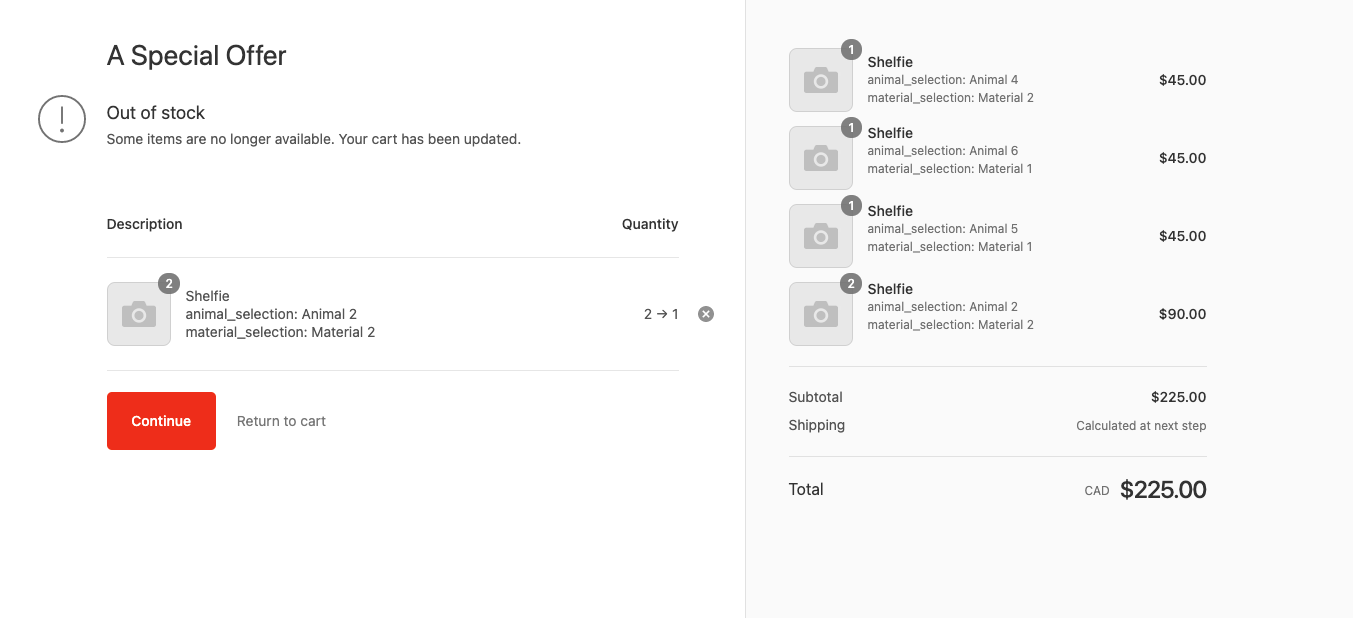Click the Animal 6 Shelfie camera thumbnail
The height and width of the screenshot is (618, 1353).
pos(820,158)
